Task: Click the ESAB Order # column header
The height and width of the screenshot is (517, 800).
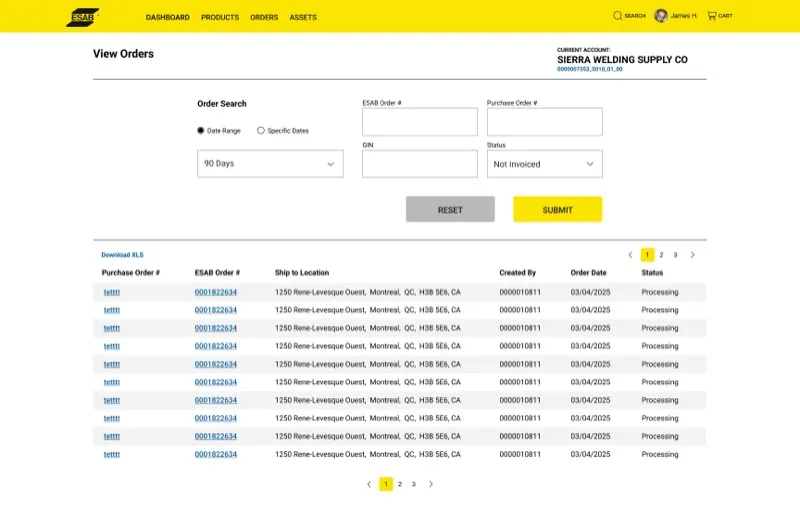Action: point(217,273)
